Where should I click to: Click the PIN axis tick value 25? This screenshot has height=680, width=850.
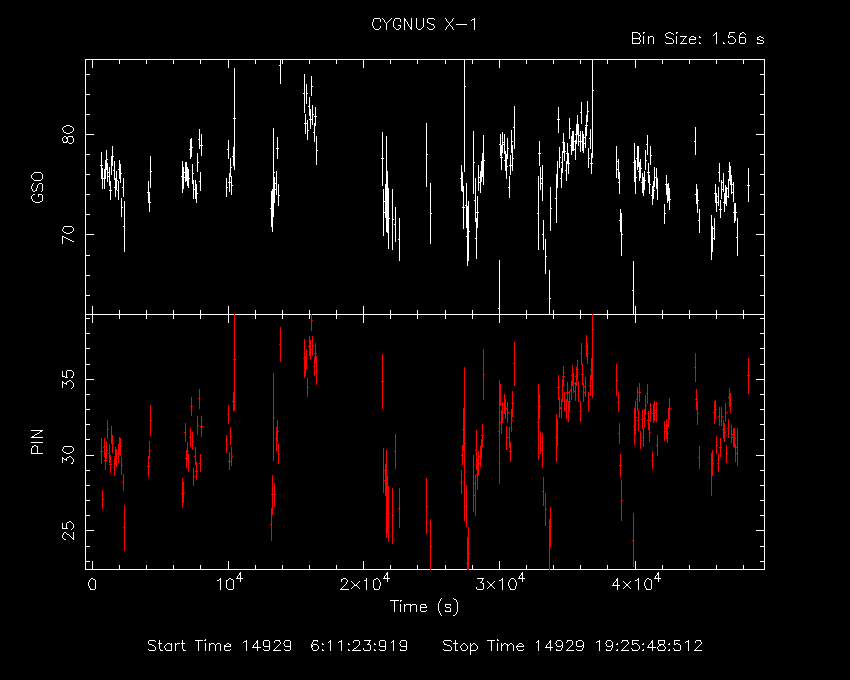tap(68, 530)
